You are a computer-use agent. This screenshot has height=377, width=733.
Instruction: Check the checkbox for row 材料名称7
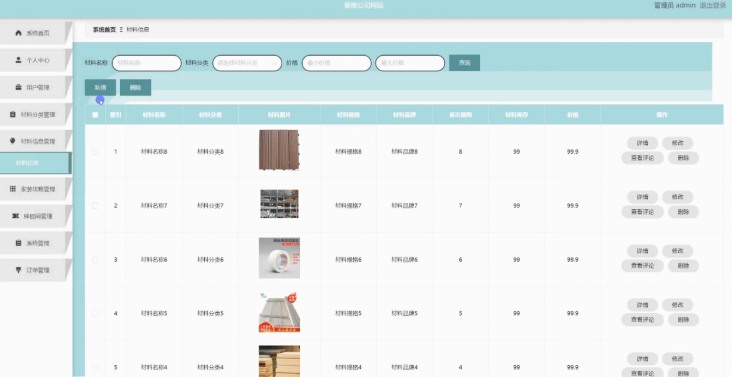95,205
